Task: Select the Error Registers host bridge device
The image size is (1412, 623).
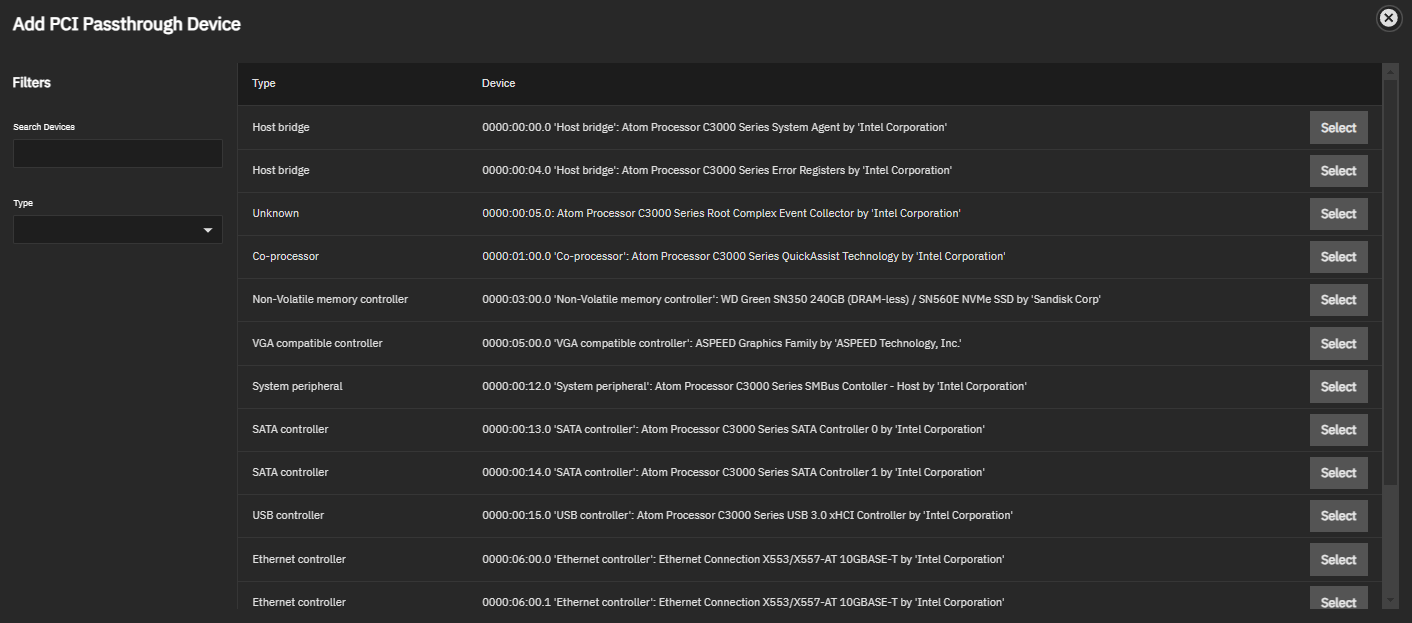Action: [1338, 171]
